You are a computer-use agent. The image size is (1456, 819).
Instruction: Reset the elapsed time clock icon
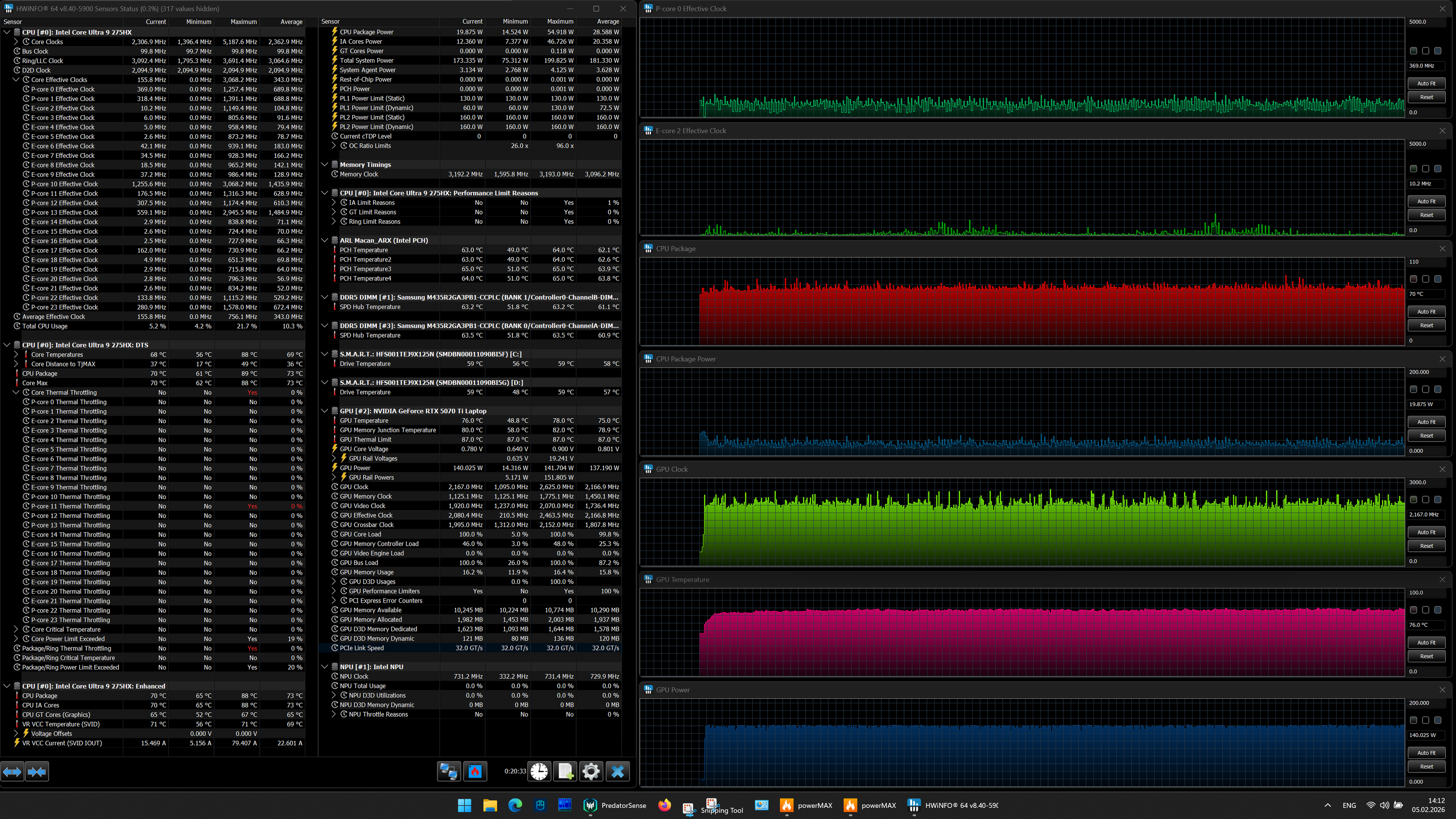click(539, 771)
